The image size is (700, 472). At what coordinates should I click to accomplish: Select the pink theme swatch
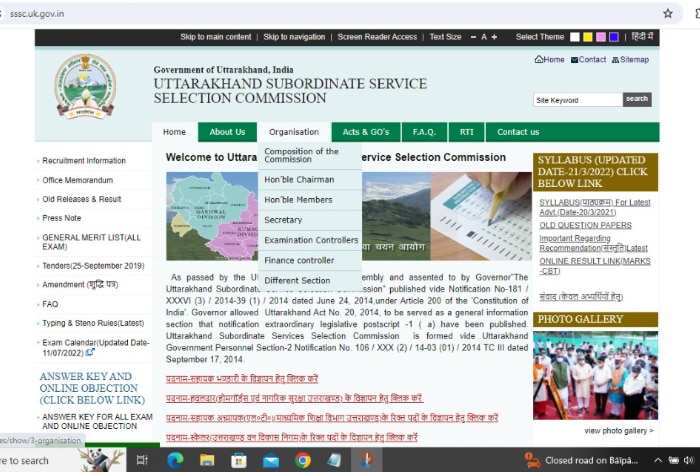tap(601, 37)
